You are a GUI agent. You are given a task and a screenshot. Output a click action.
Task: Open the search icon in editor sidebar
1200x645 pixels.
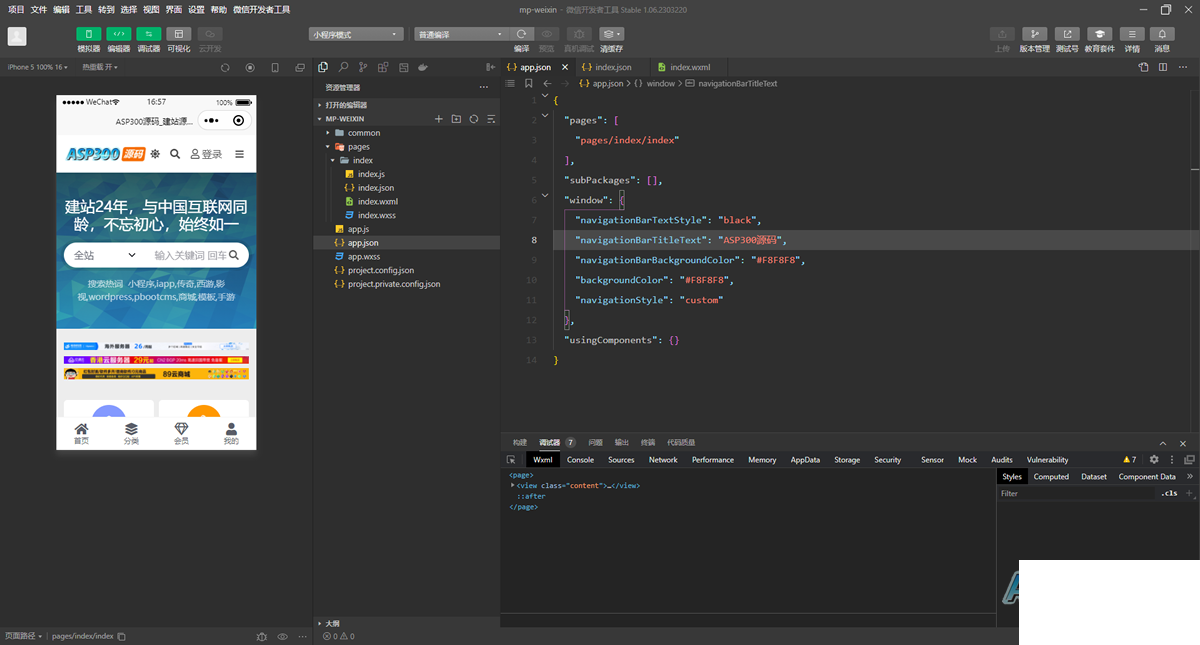click(x=343, y=67)
